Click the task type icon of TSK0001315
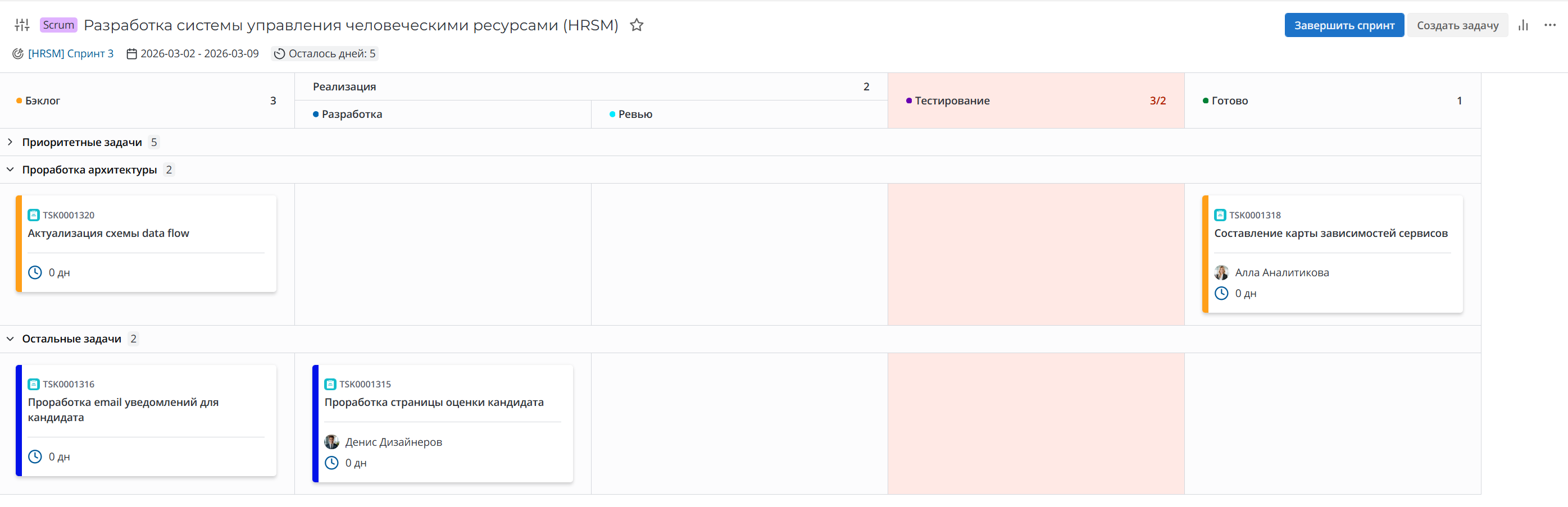Viewport: 1568px width, 507px height. point(330,384)
